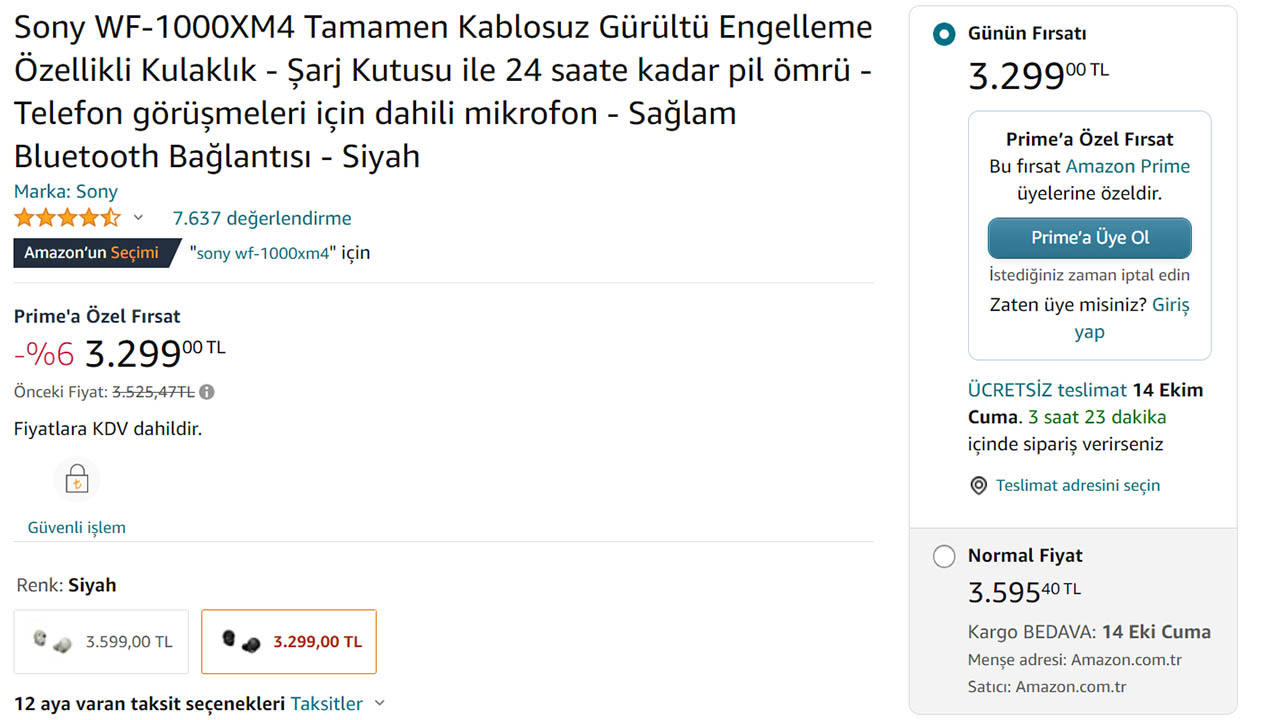Open the Marka: Sony brand link
The width and height of the screenshot is (1280, 720).
(x=66, y=192)
